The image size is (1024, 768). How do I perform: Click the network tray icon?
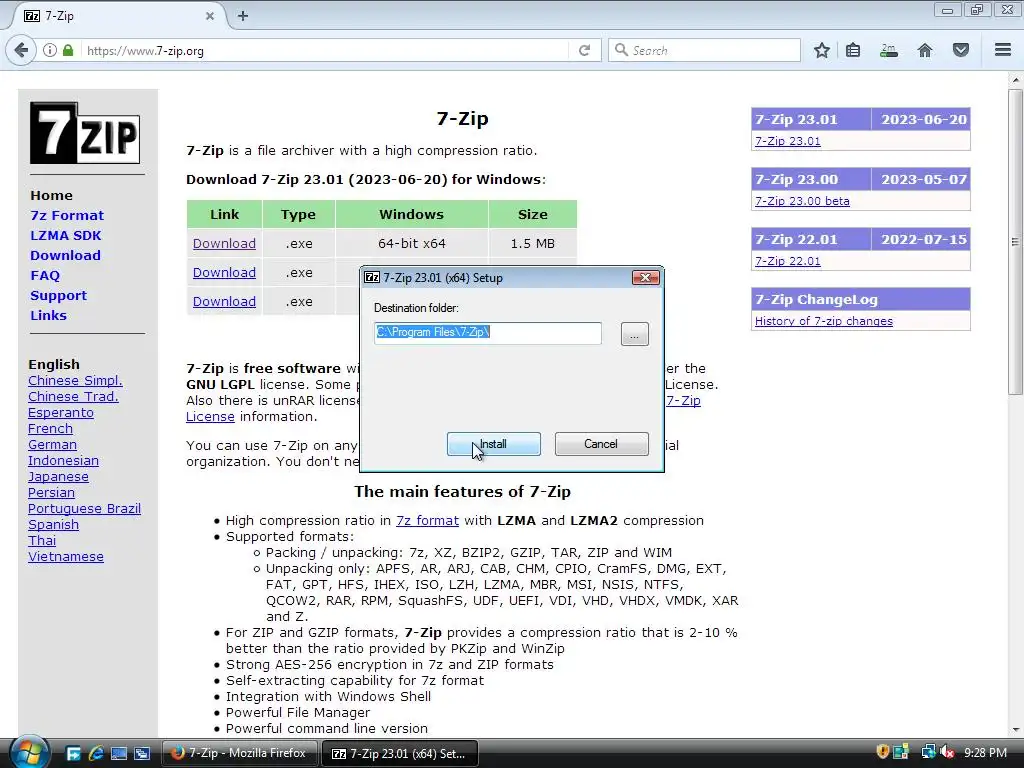click(x=928, y=752)
